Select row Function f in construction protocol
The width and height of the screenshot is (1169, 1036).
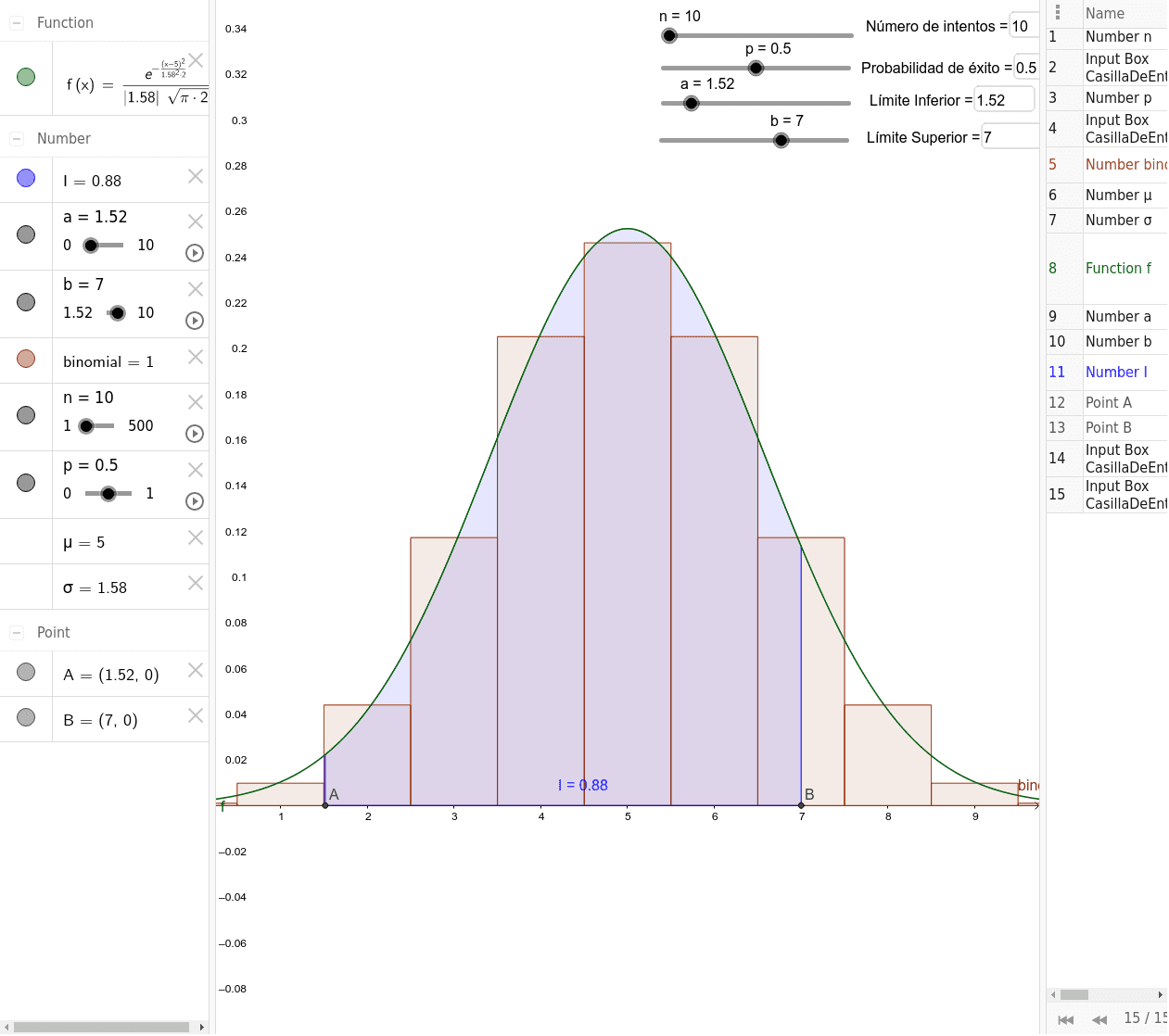coord(1120,268)
